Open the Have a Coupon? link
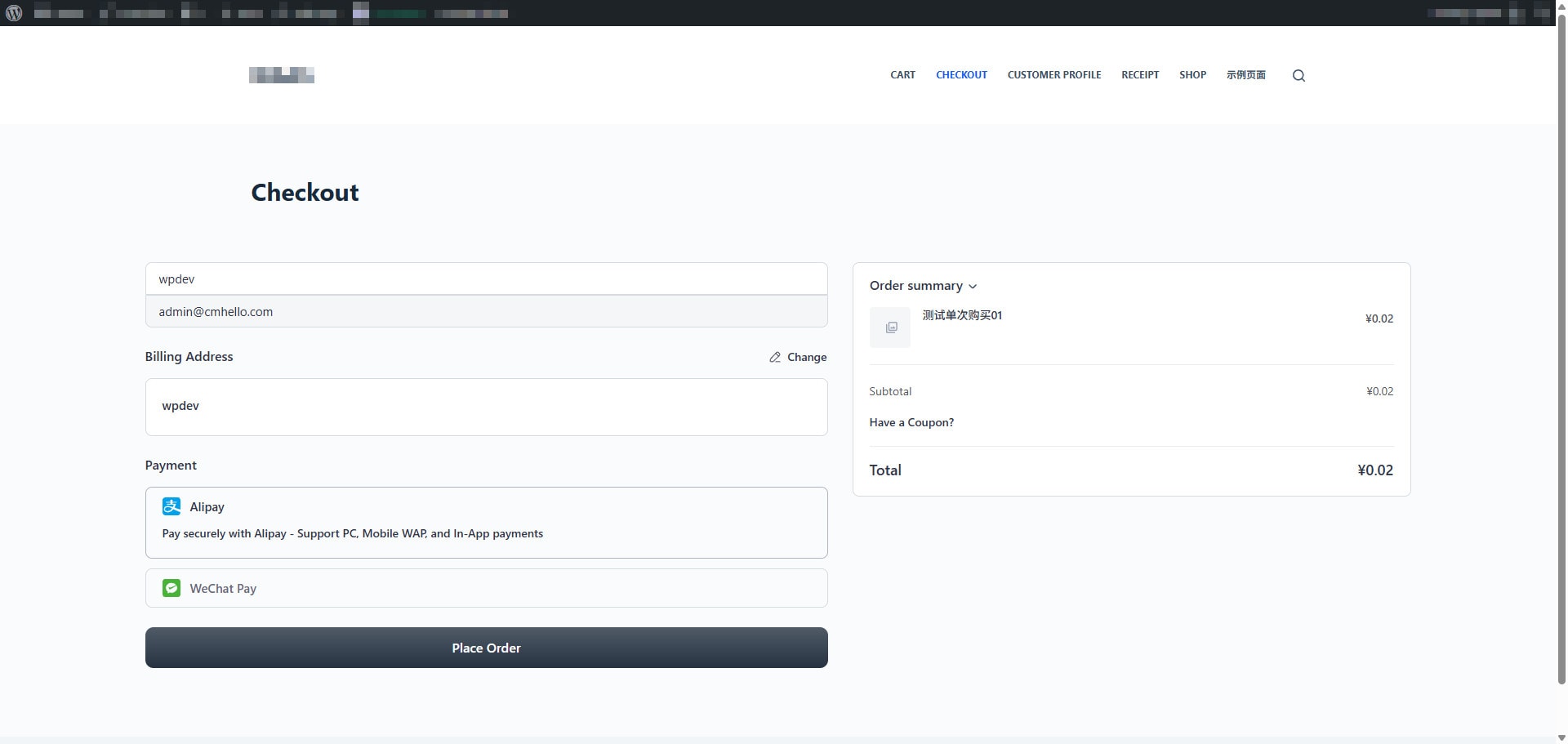This screenshot has width=1568, height=744. tap(911, 422)
